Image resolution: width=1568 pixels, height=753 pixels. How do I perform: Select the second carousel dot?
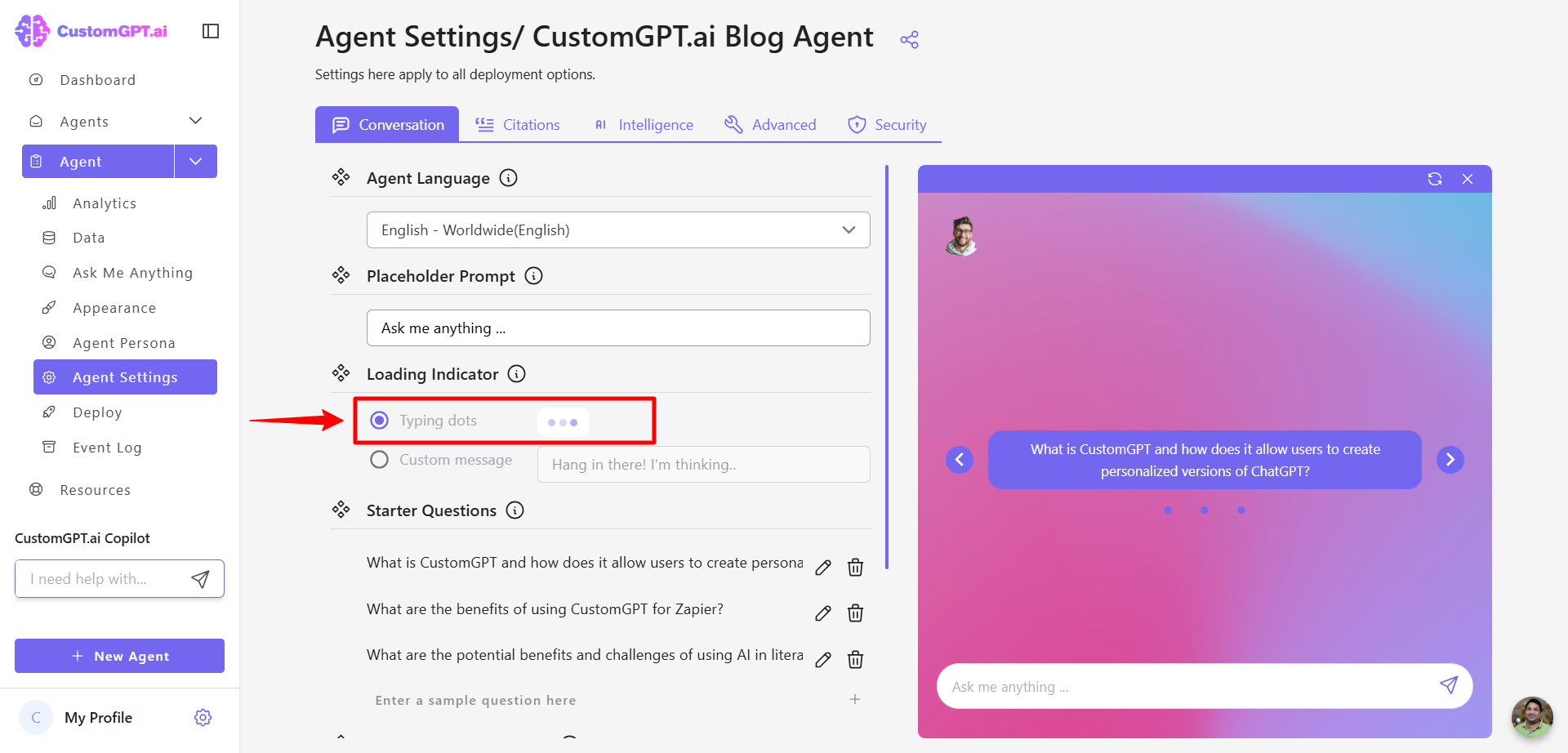click(1205, 510)
